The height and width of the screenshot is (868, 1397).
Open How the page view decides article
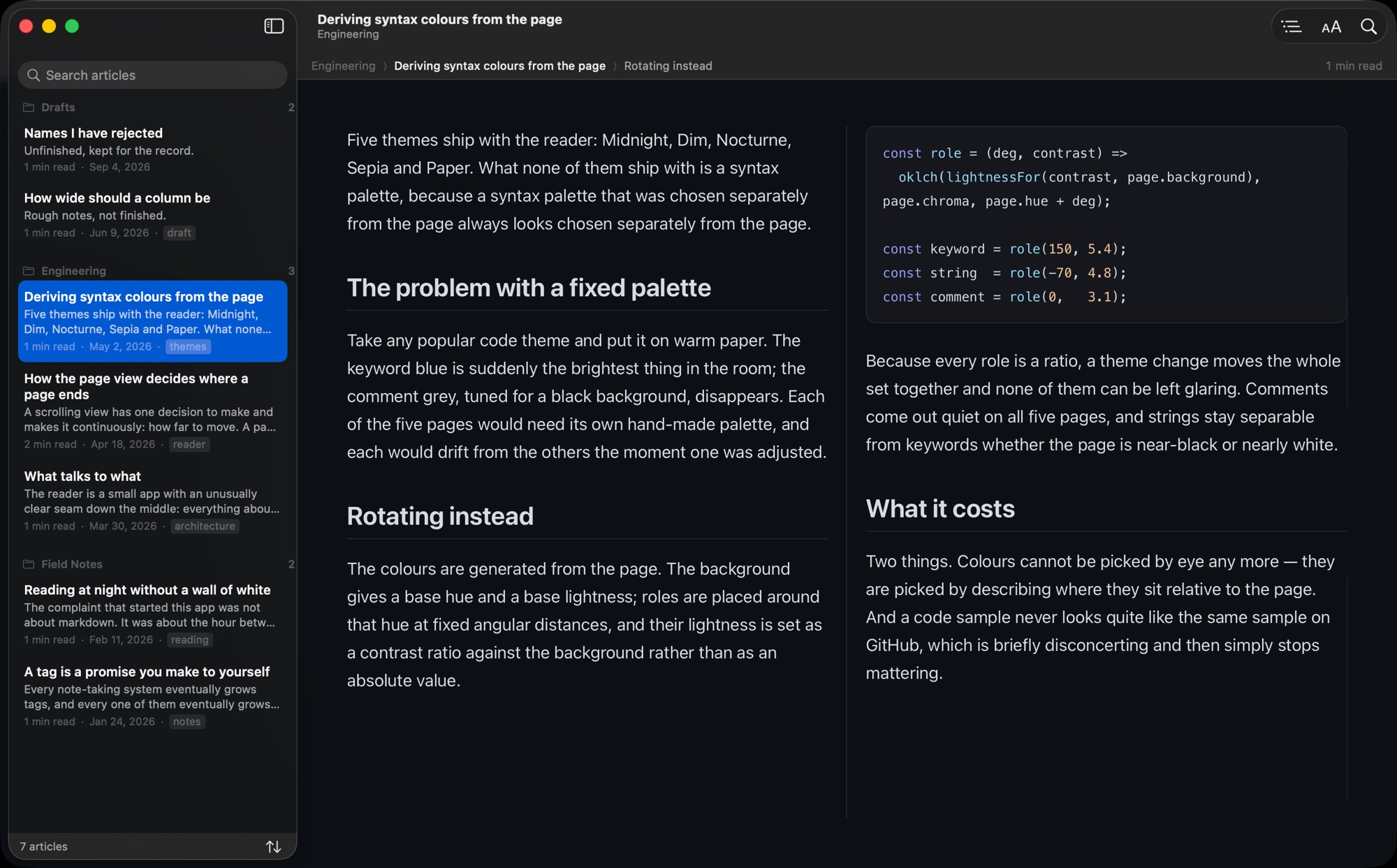153,411
